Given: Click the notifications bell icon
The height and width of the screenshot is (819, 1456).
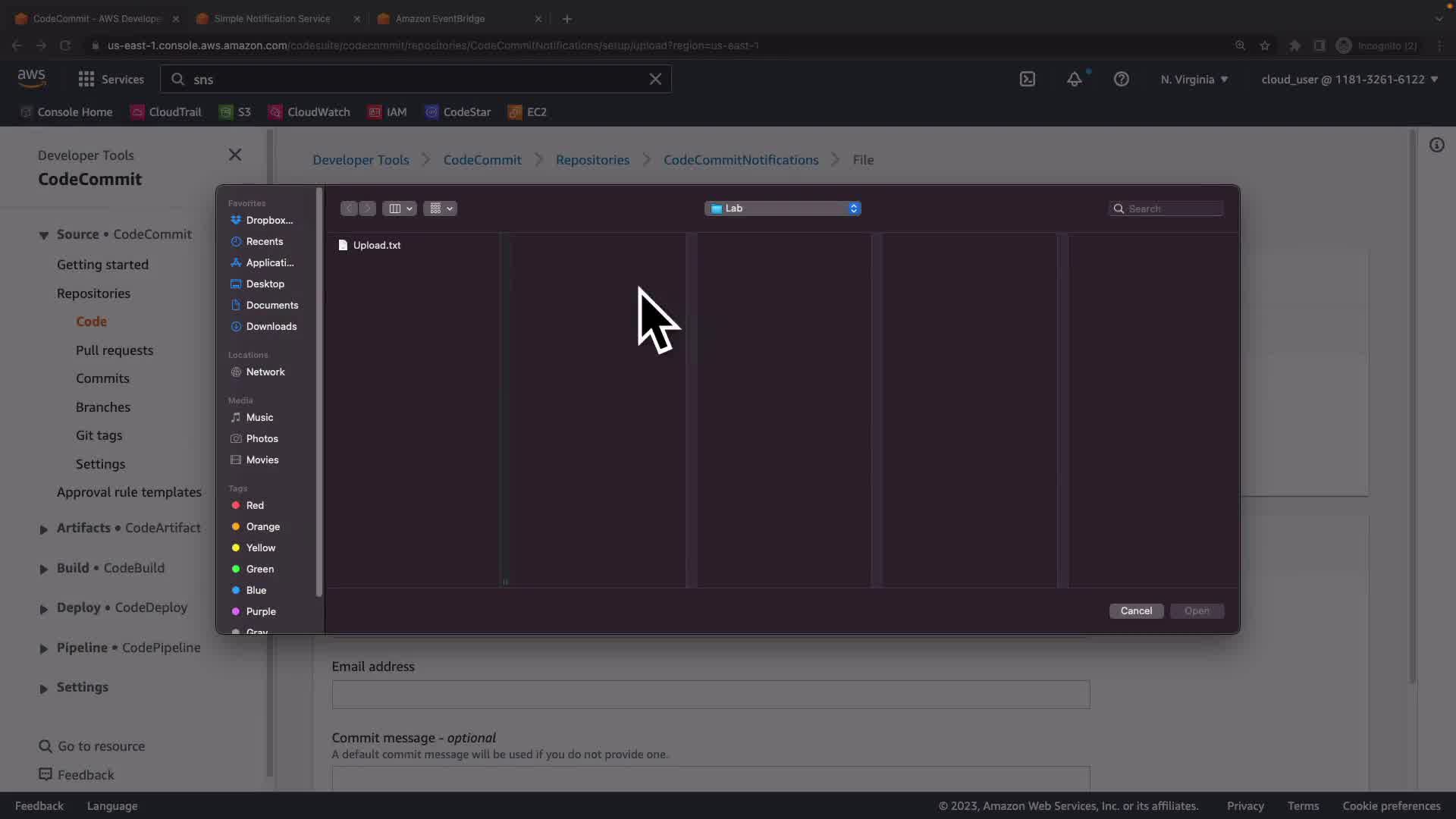Looking at the screenshot, I should pos(1074,79).
